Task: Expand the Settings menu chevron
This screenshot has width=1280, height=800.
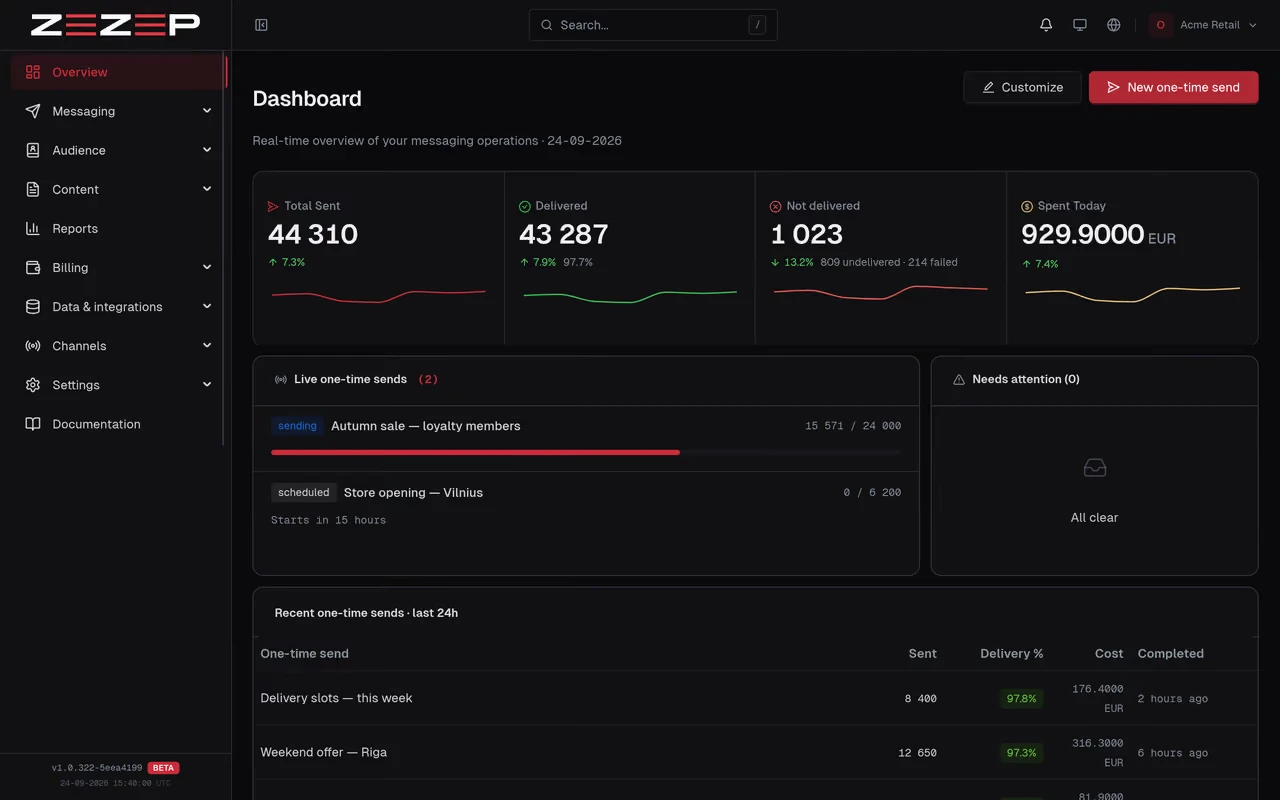Action: 207,384
